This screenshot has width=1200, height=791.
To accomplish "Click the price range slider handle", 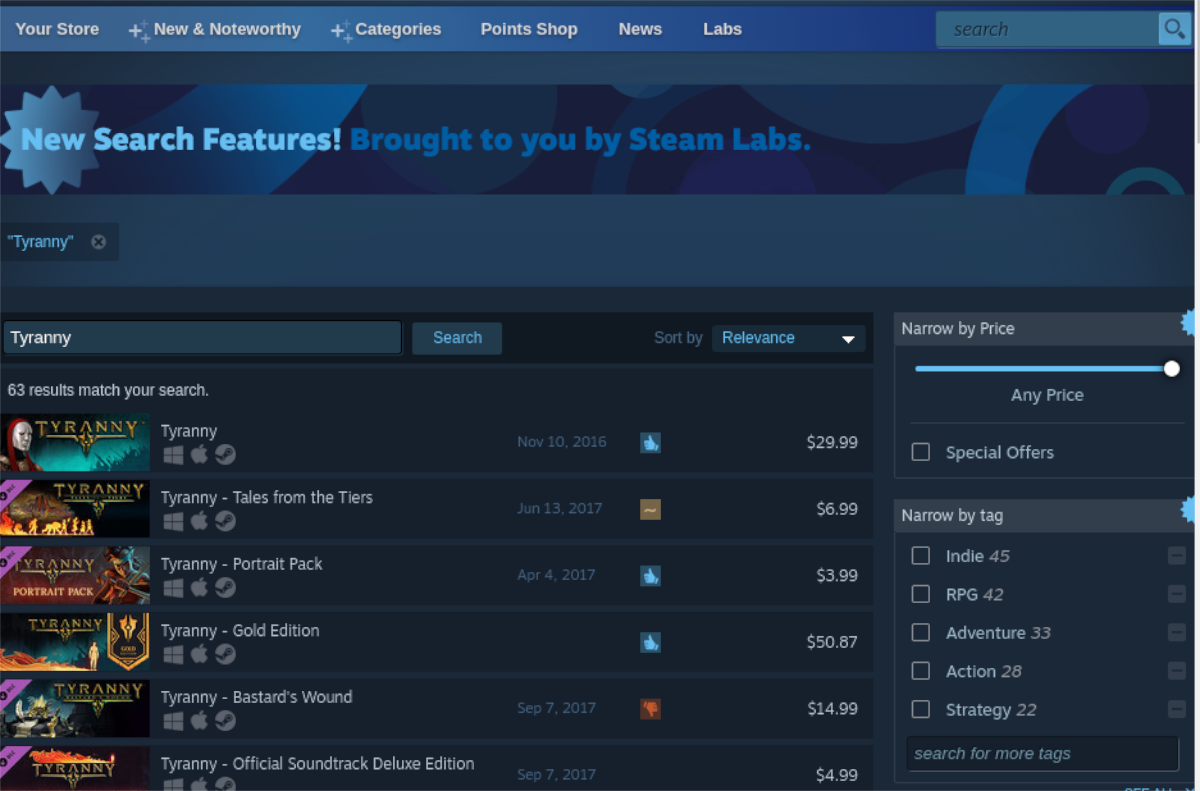I will tap(1171, 369).
